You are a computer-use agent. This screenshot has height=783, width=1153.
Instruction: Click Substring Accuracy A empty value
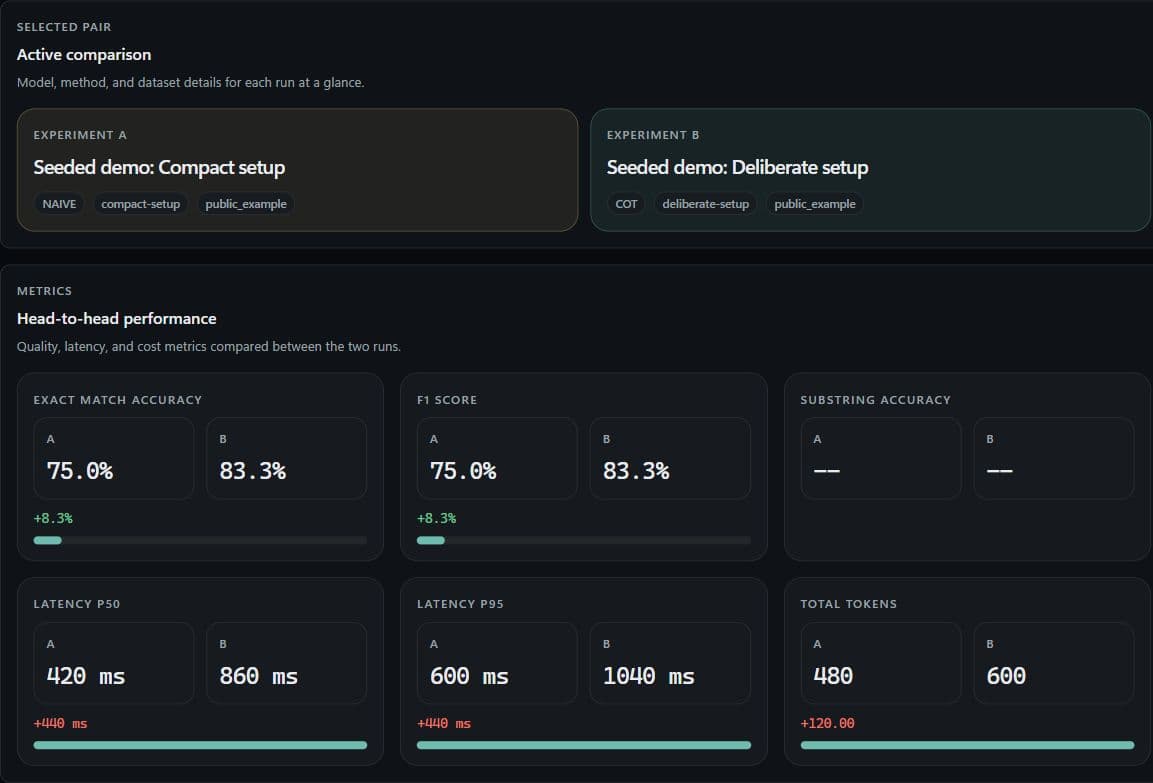click(827, 471)
